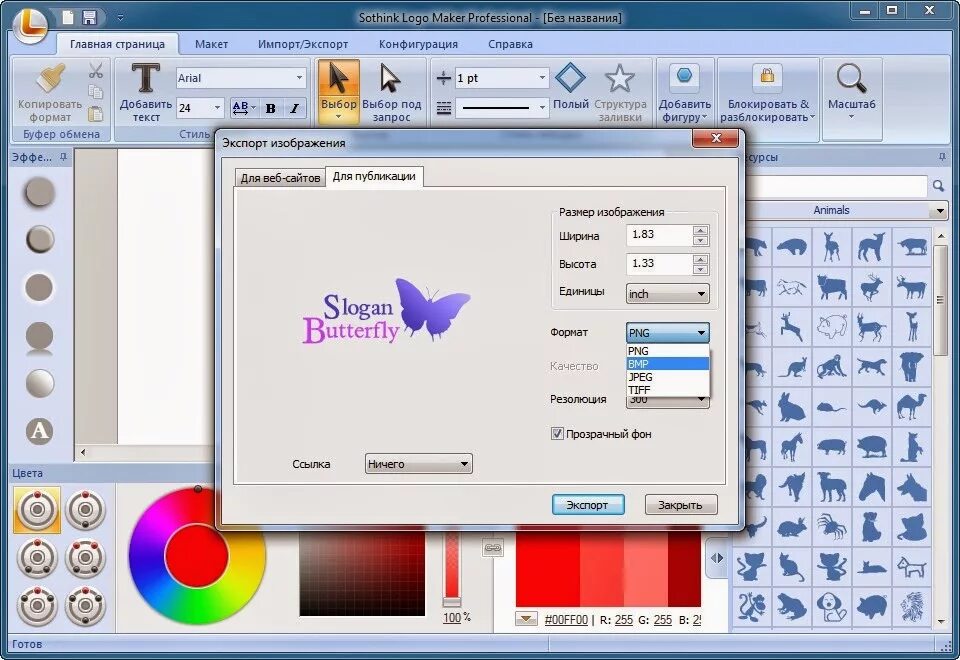Image resolution: width=960 pixels, height=660 pixels.
Task: Pick the dark red swatch in palette
Action: pyautogui.click(x=684, y=569)
